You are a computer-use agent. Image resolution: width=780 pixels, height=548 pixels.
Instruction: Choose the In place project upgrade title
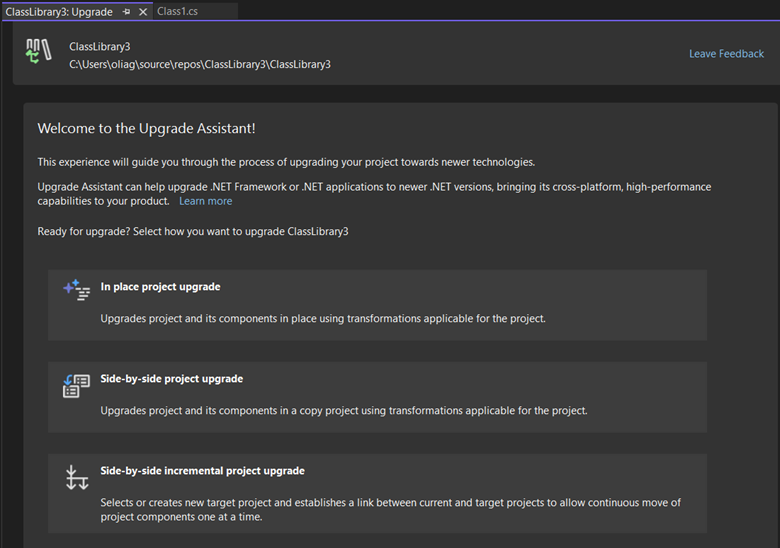(x=160, y=287)
